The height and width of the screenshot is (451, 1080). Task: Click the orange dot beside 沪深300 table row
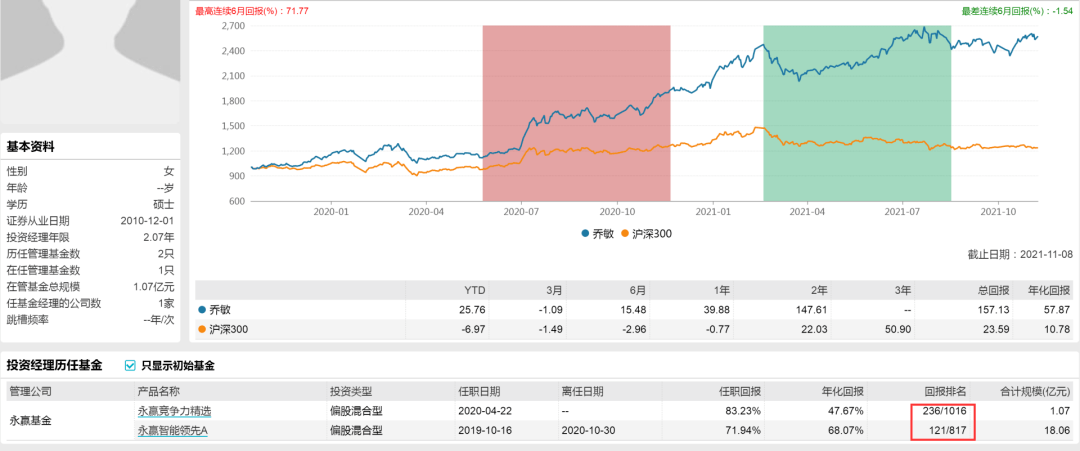click(202, 330)
